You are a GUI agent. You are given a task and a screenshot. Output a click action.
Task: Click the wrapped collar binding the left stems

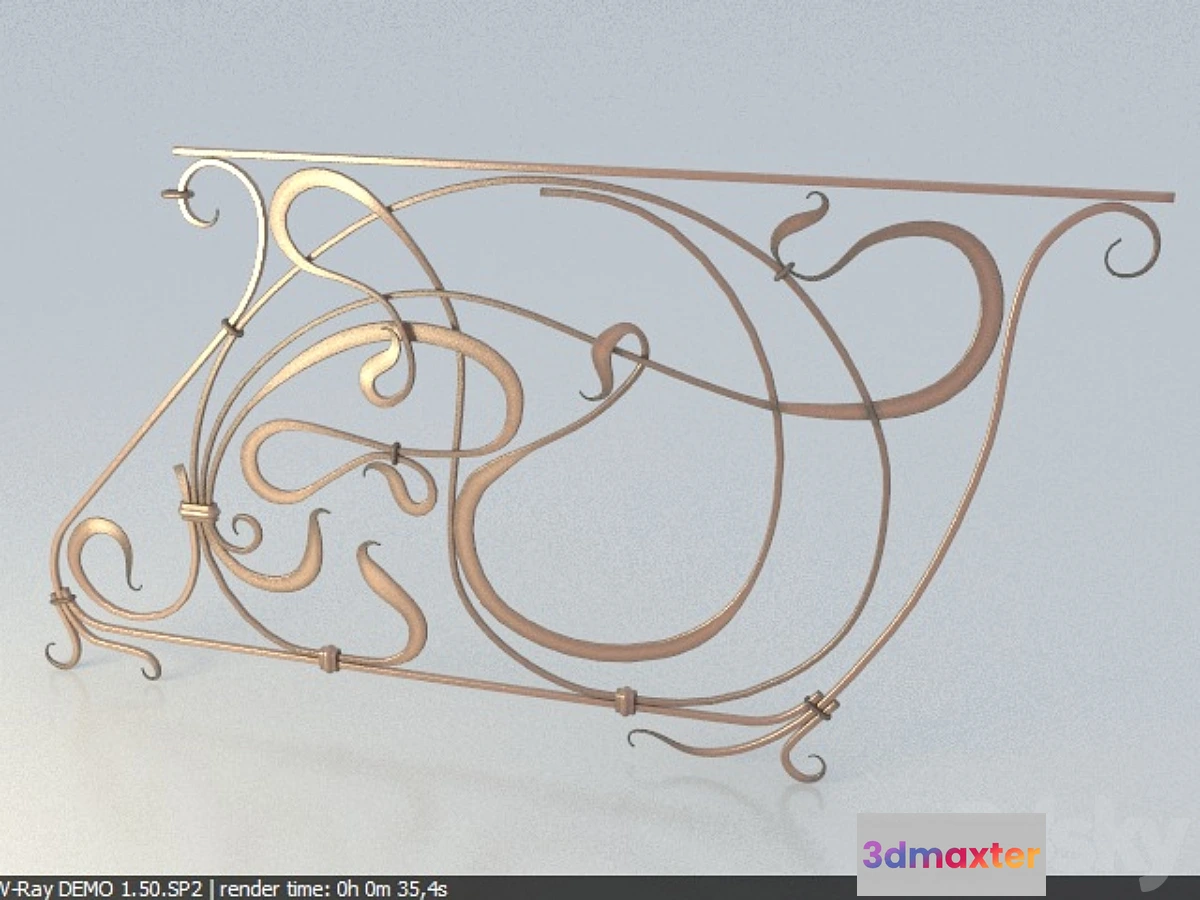198,511
